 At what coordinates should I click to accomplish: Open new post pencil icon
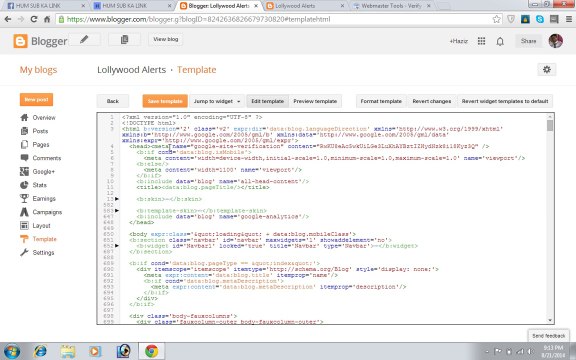tap(84, 39)
